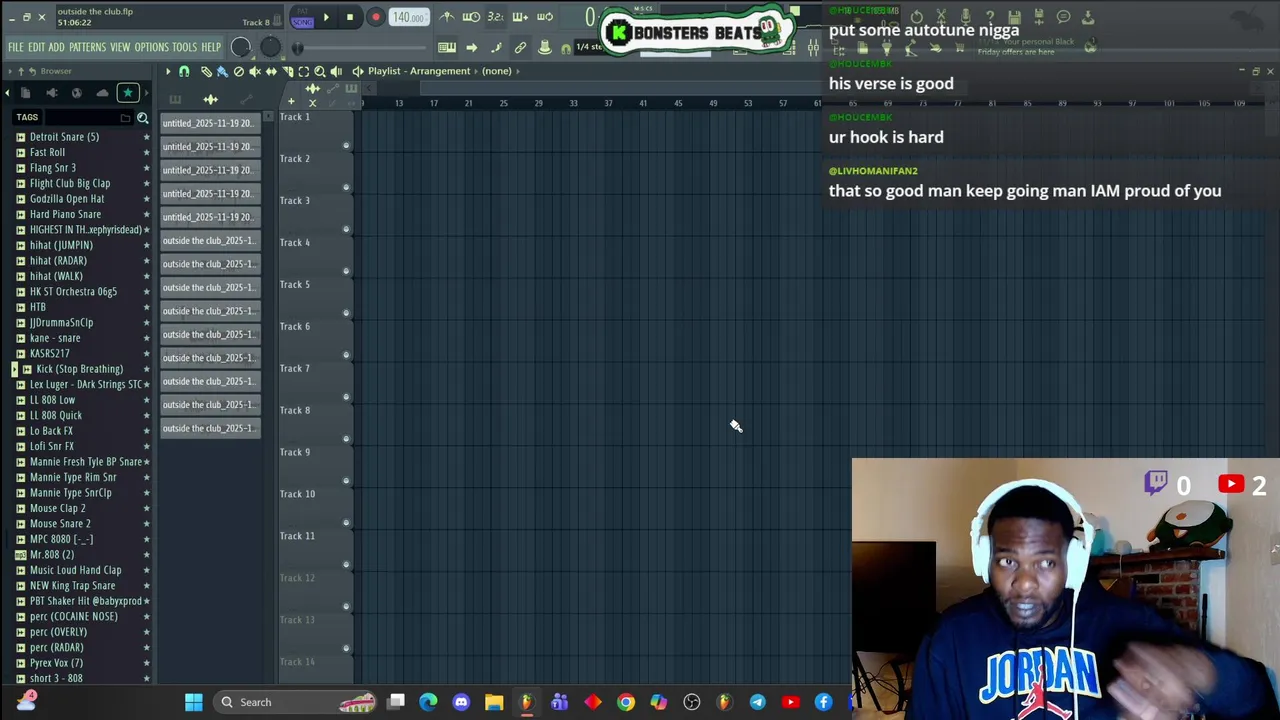This screenshot has height=720, width=1280.
Task: Adjust the master pitch knob
Action: pos(270,47)
